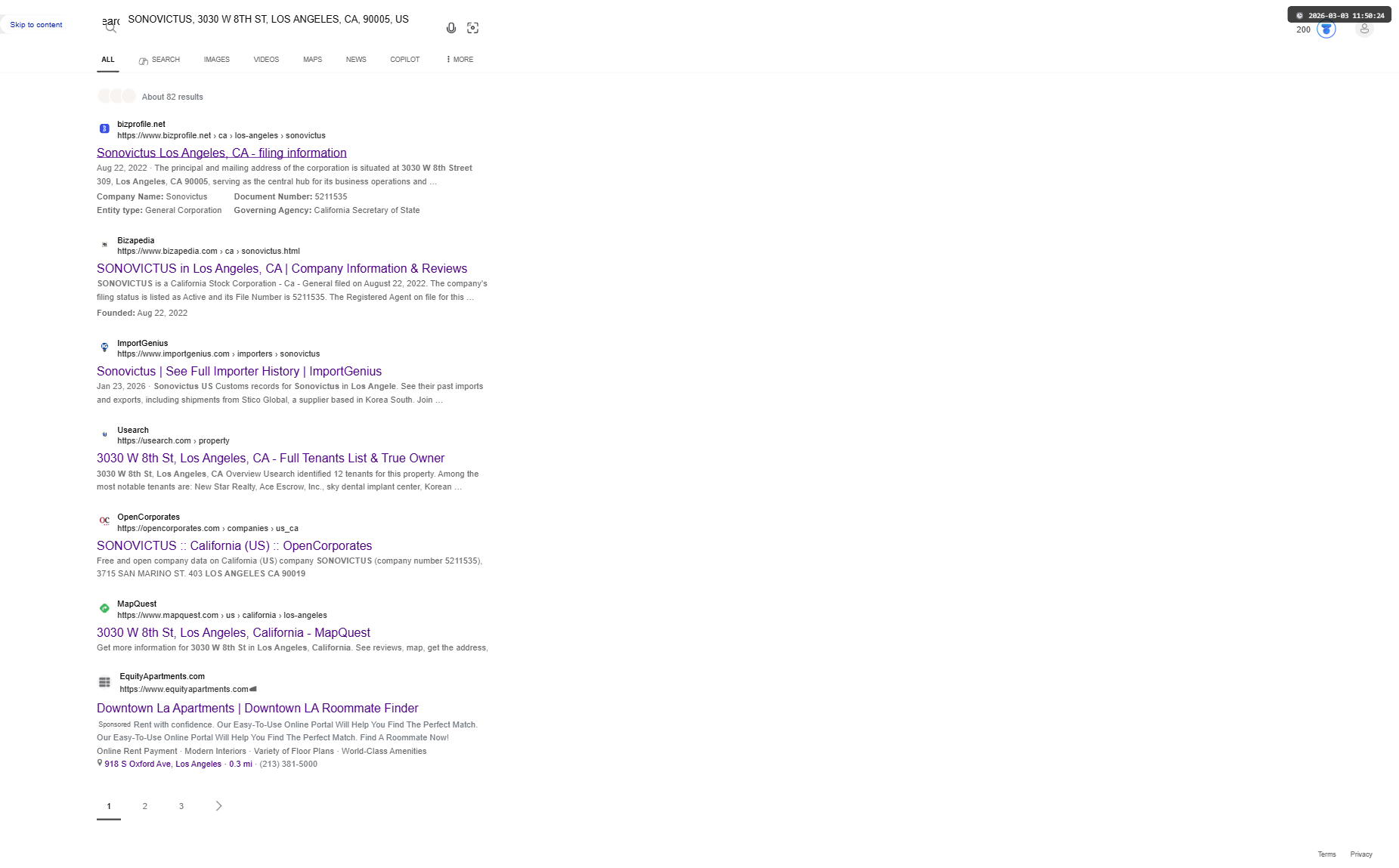Click the location pin beside 918 S Oxford Ave
Image resolution: width=1399 pixels, height=868 pixels.
pos(99,763)
